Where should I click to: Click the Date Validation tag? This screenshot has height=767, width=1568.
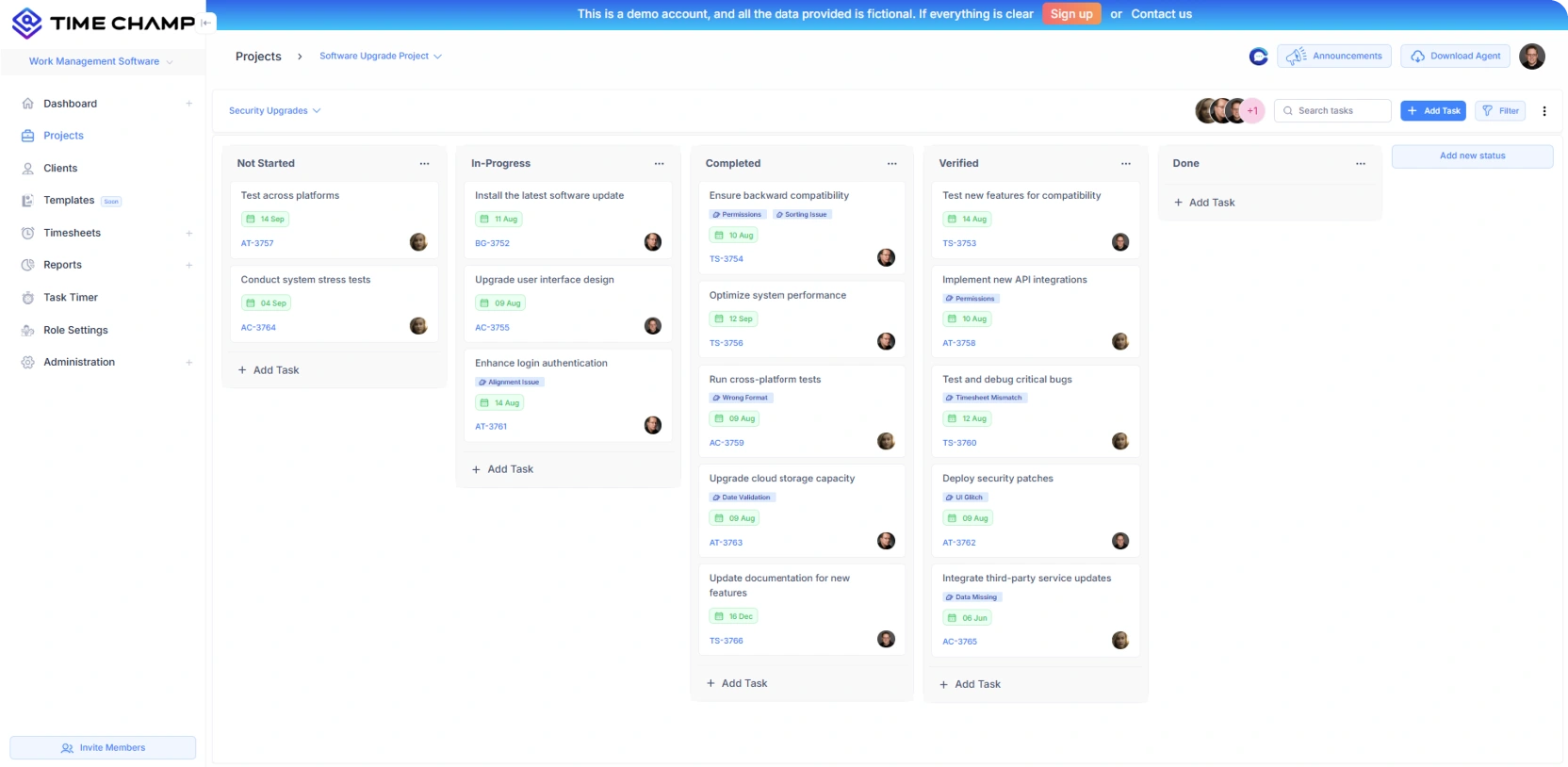(x=743, y=498)
